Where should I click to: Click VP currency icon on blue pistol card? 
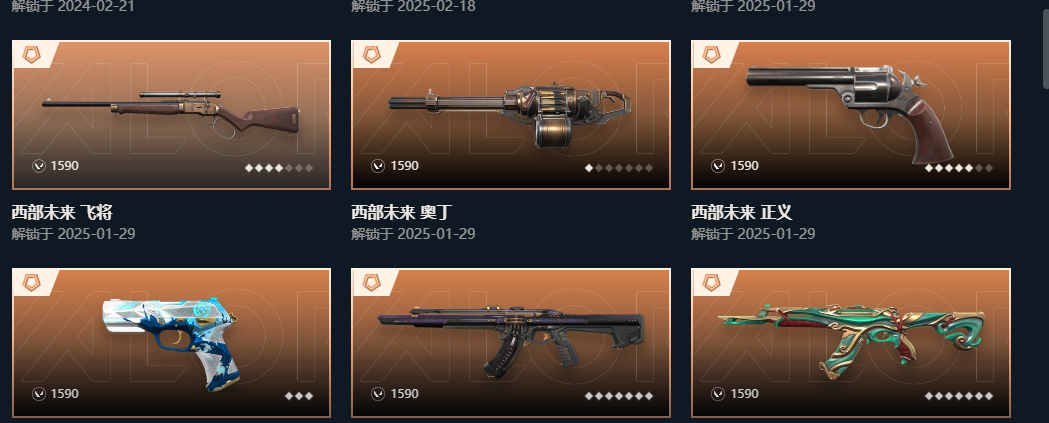coord(38,394)
